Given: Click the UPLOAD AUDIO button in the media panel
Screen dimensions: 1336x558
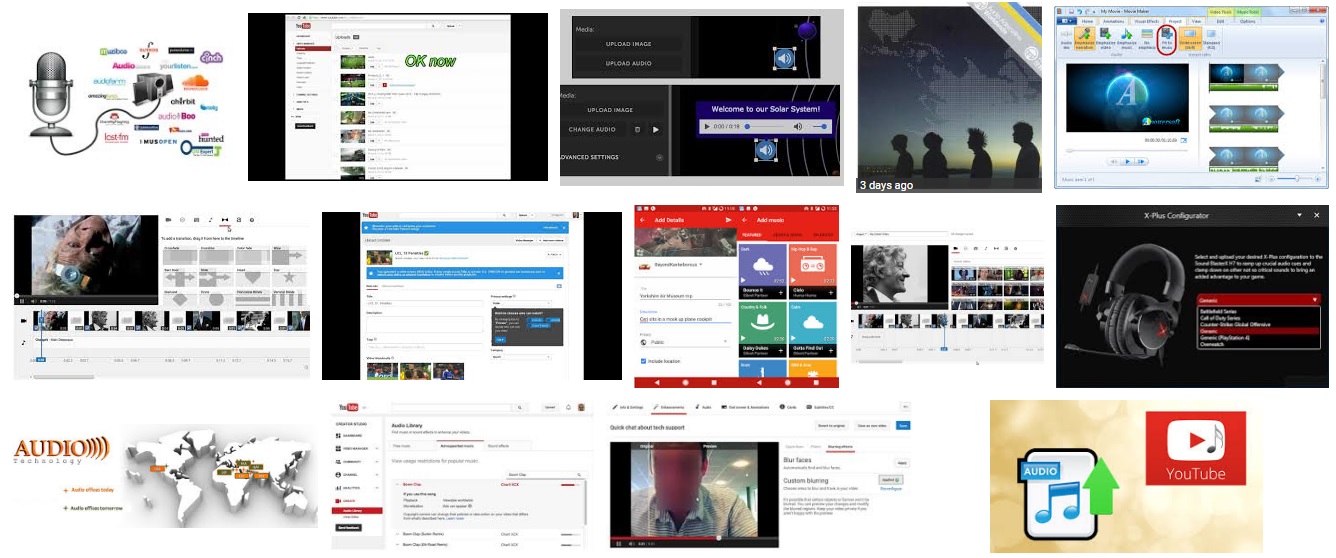Looking at the screenshot, I should [629, 63].
